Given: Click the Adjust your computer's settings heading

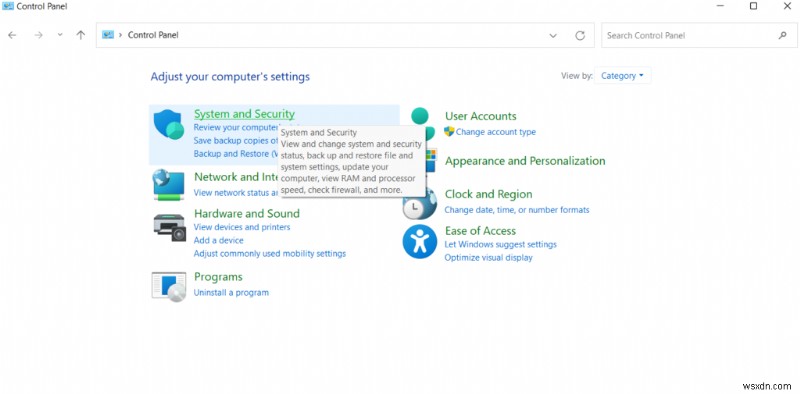Looking at the screenshot, I should tap(230, 77).
